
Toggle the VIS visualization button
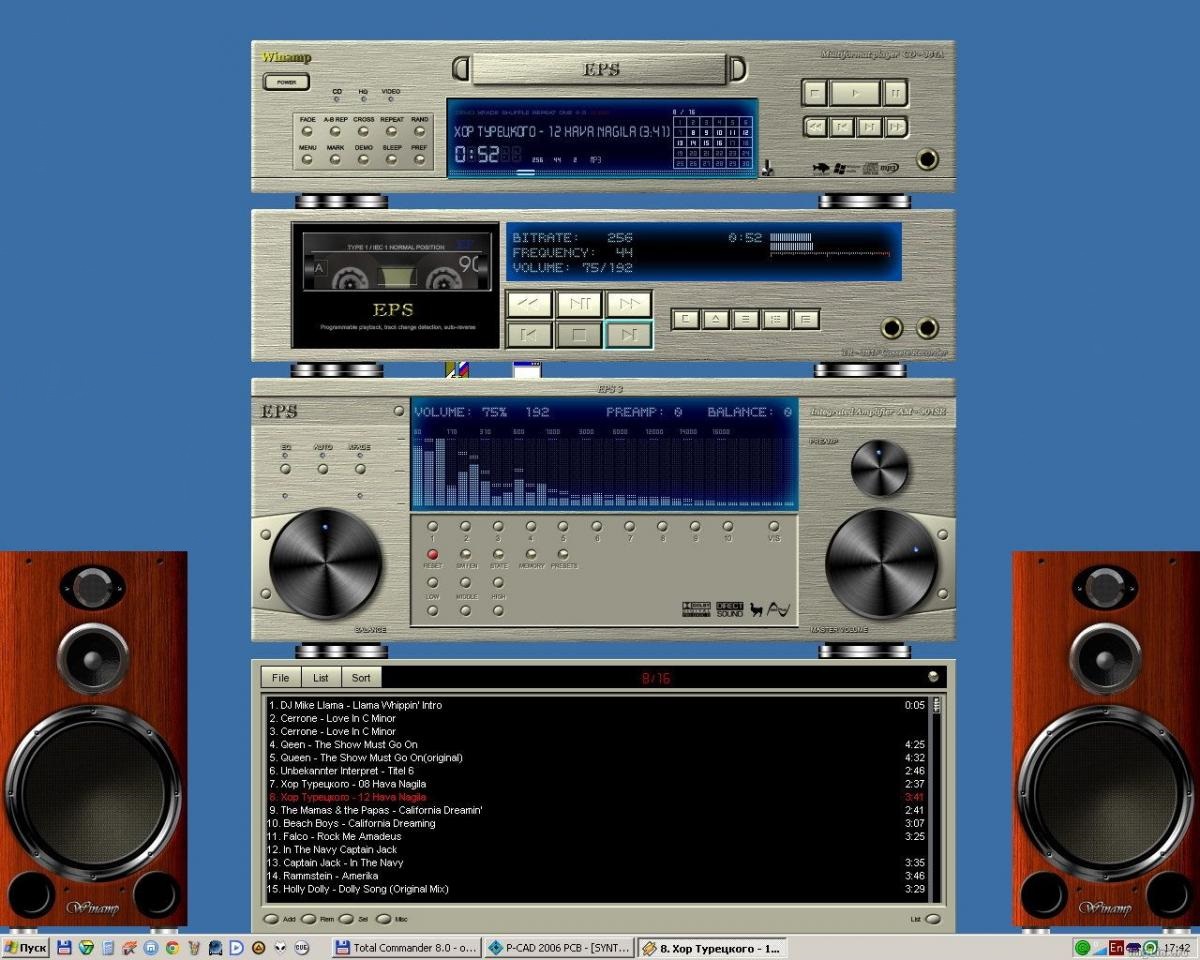pos(774,526)
